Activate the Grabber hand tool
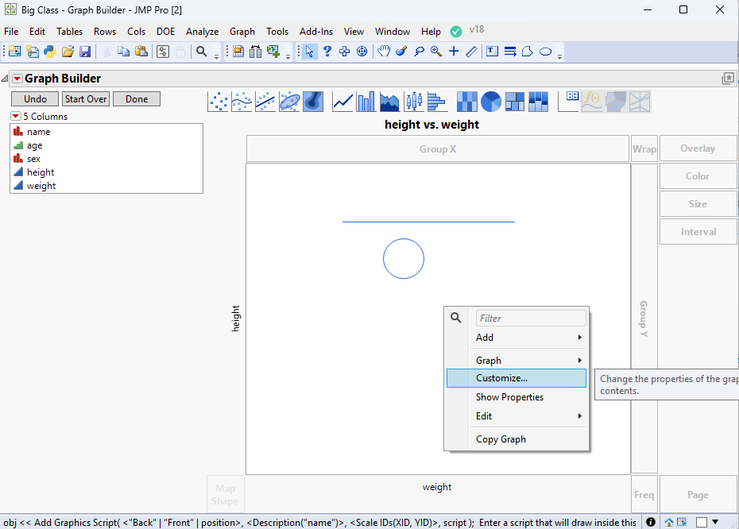Viewport: 739px width, 529px height. [384, 52]
